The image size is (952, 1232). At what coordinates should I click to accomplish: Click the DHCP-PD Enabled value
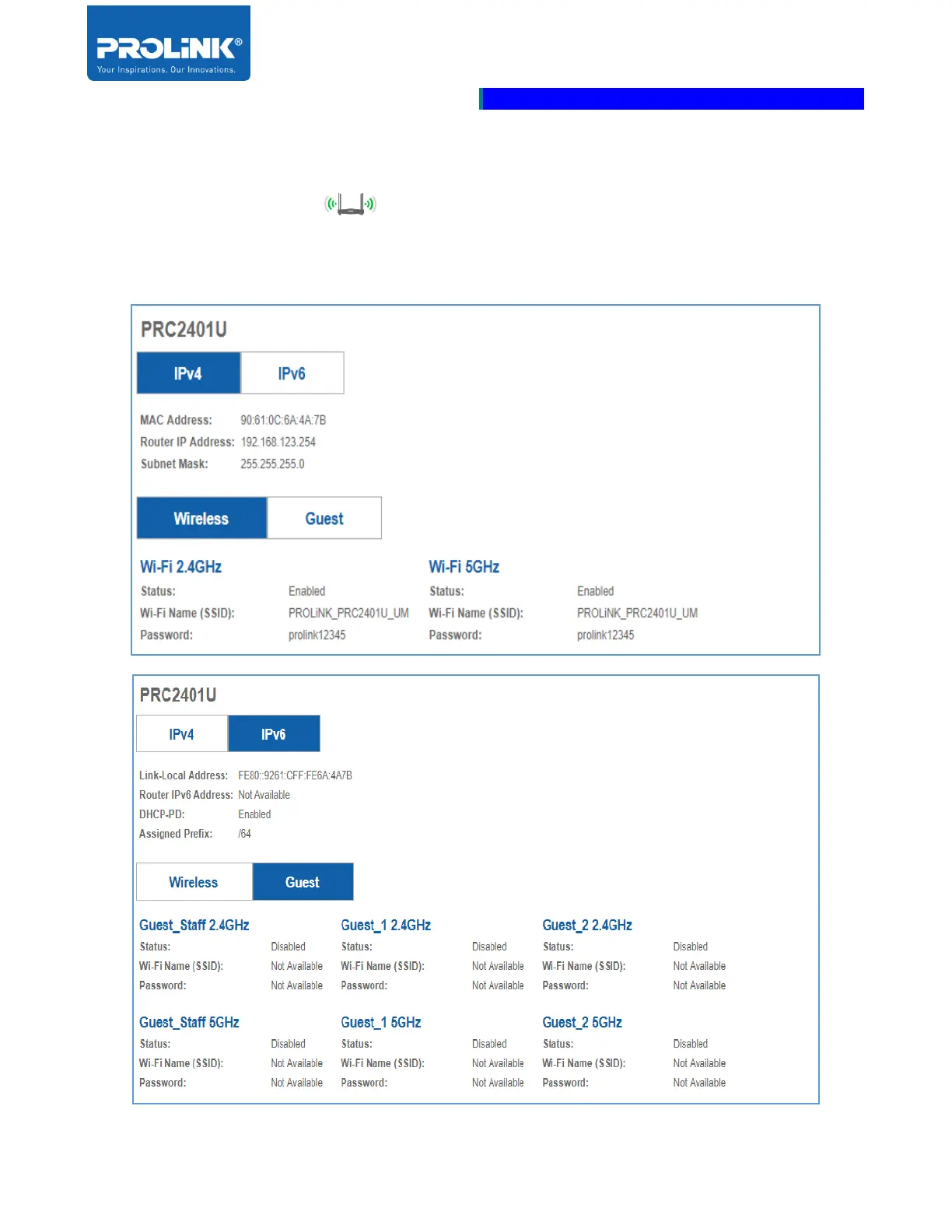[254, 814]
